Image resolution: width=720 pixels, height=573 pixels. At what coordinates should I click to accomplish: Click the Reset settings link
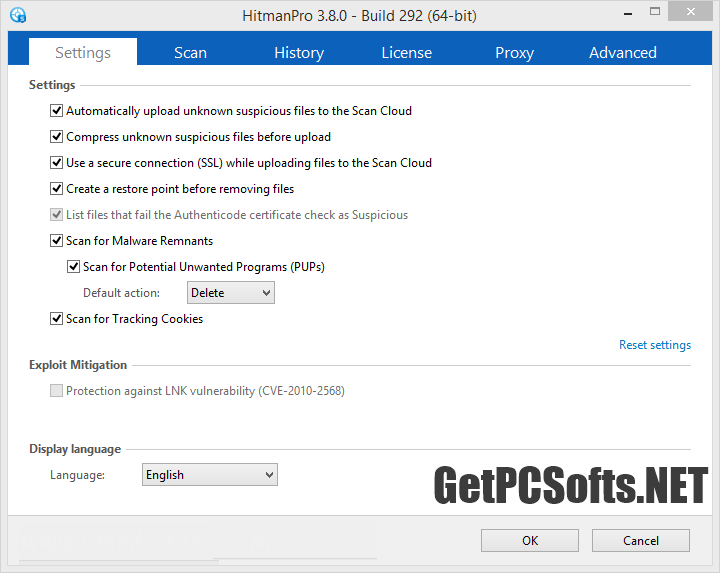(654, 345)
